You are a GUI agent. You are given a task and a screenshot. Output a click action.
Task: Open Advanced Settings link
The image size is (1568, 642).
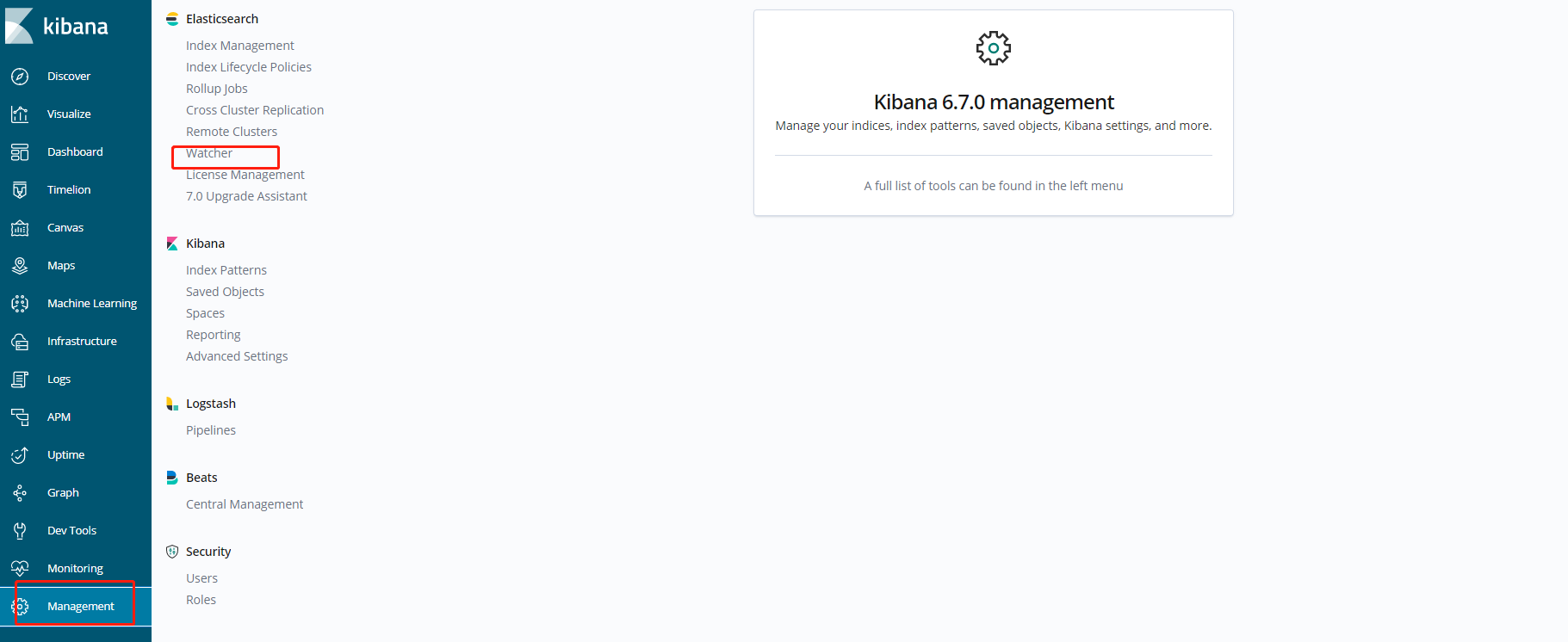[x=237, y=356]
